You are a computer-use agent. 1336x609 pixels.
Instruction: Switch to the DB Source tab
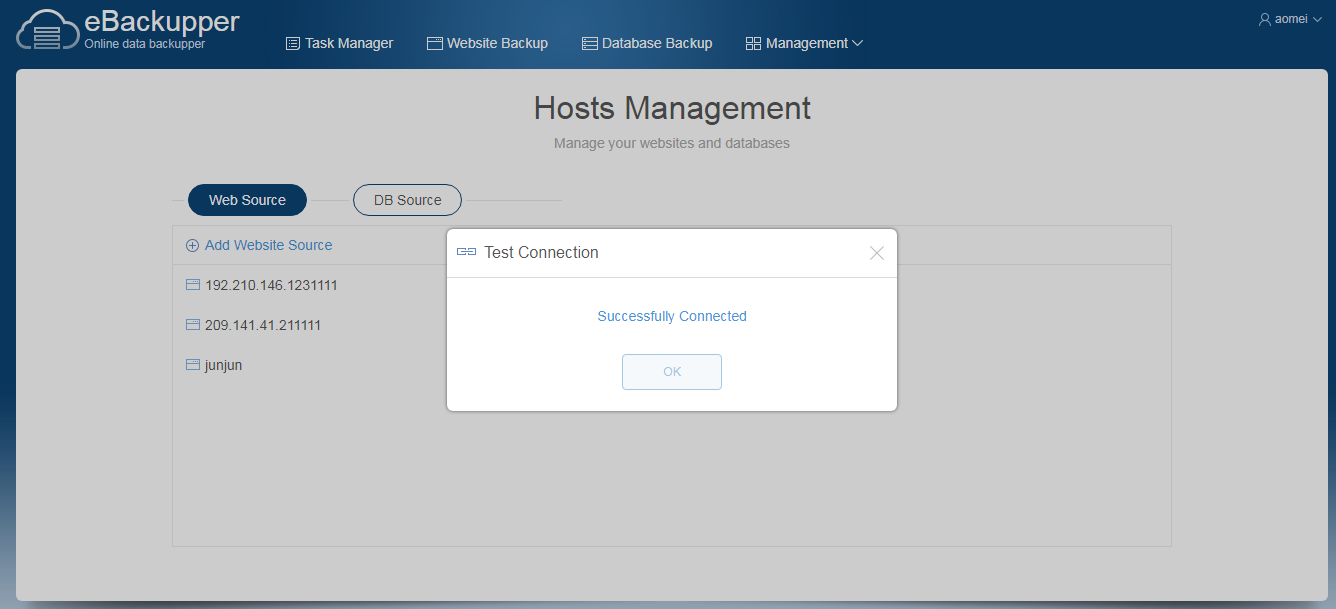[x=407, y=200]
